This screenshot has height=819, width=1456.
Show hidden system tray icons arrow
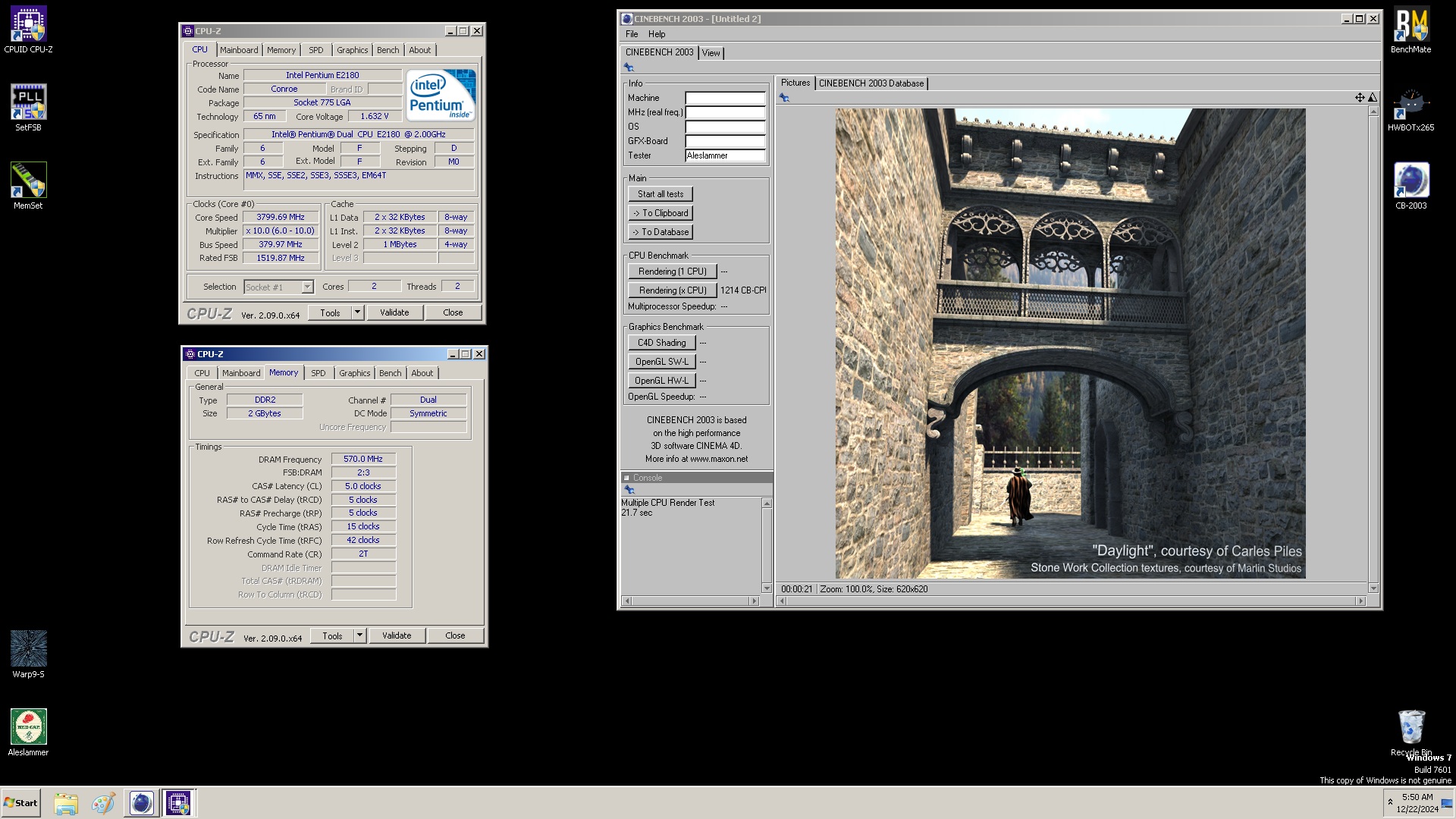[1390, 802]
